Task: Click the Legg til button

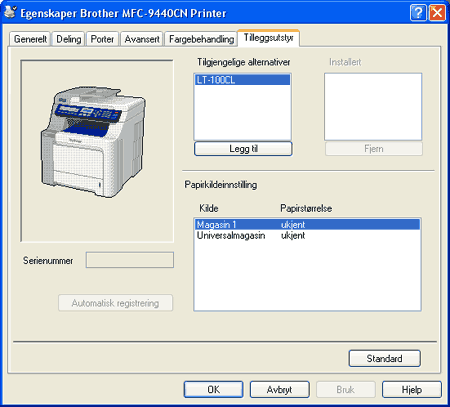Action: (x=243, y=149)
